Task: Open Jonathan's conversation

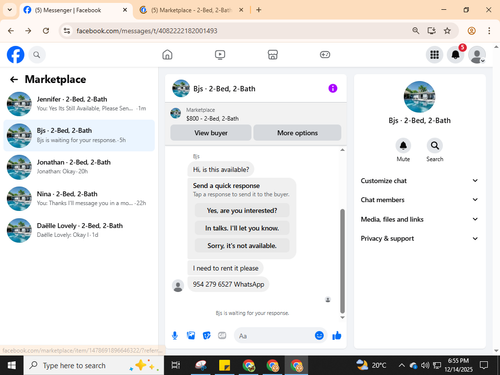Action: [79, 167]
